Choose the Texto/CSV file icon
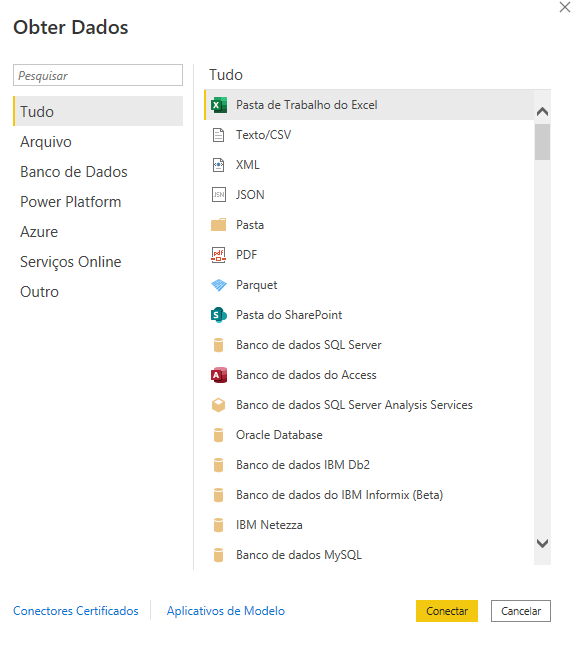 pyautogui.click(x=218, y=135)
